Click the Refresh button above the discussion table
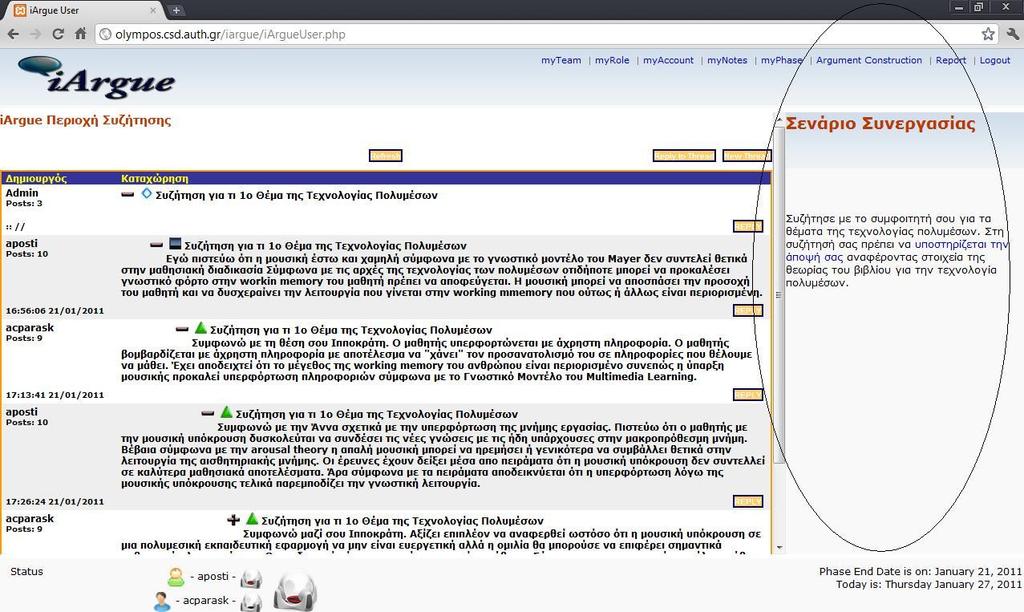The height and width of the screenshot is (612, 1024). click(x=385, y=155)
